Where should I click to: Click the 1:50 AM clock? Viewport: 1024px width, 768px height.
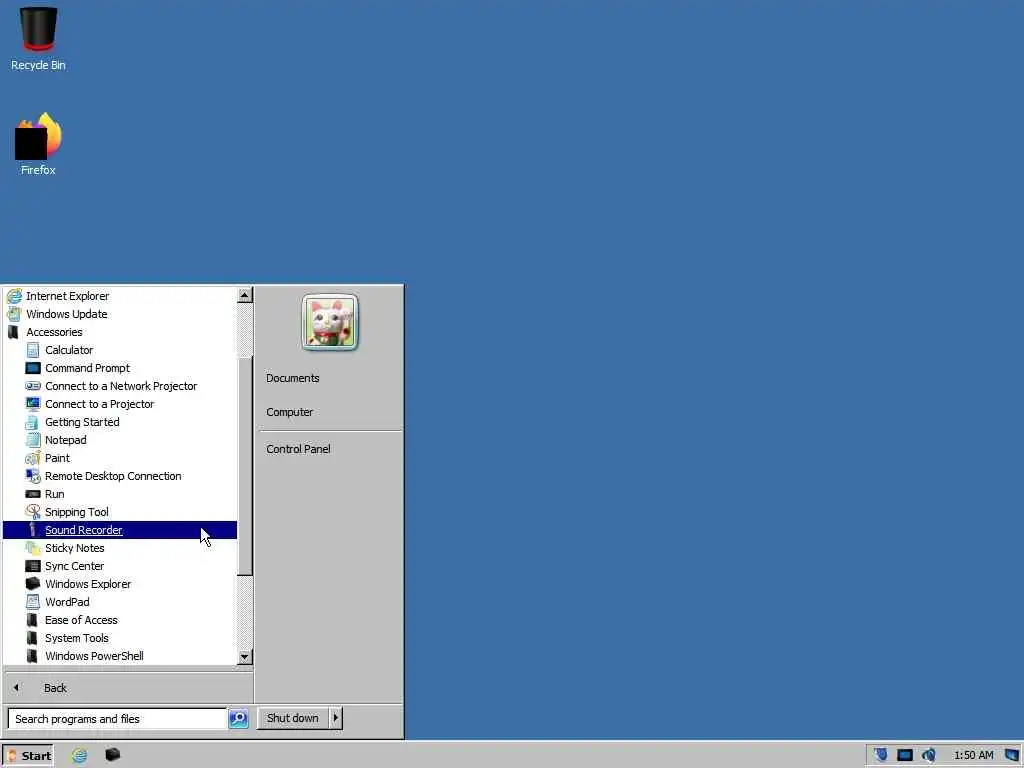pyautogui.click(x=974, y=756)
